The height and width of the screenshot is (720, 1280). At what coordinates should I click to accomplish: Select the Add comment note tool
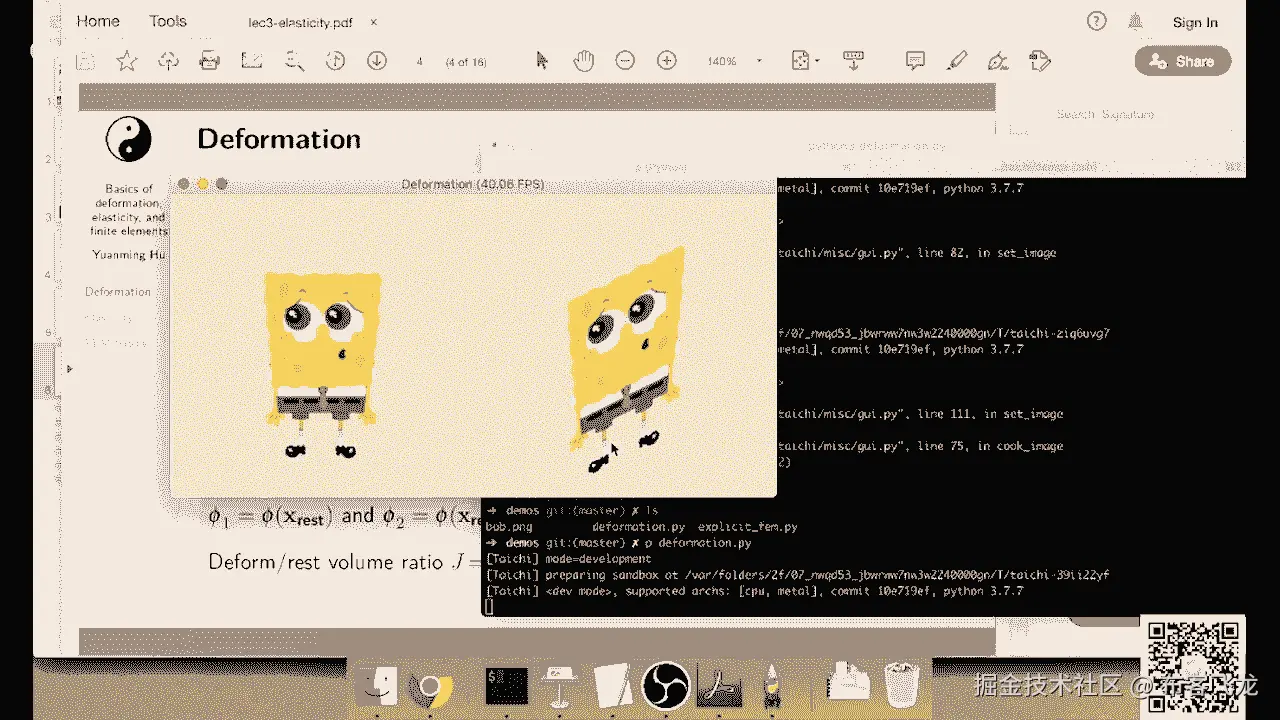point(915,61)
